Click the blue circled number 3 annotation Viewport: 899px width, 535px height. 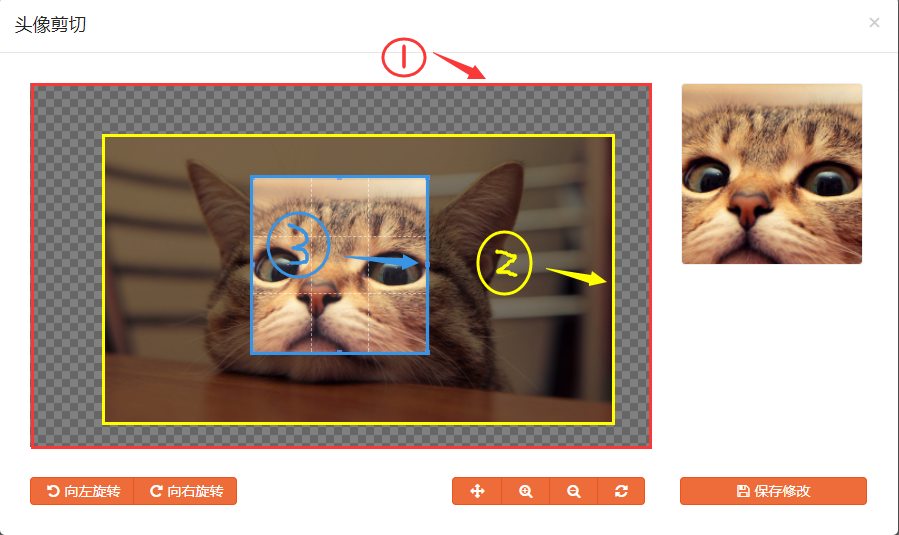[x=298, y=244]
